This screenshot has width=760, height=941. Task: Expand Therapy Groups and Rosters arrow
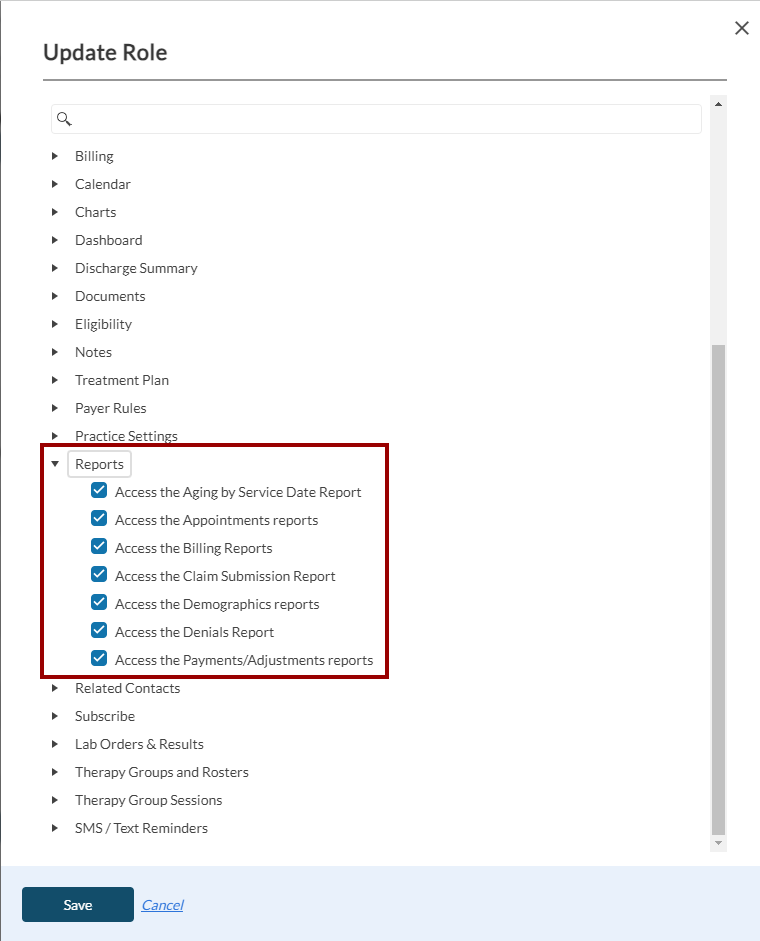point(55,772)
